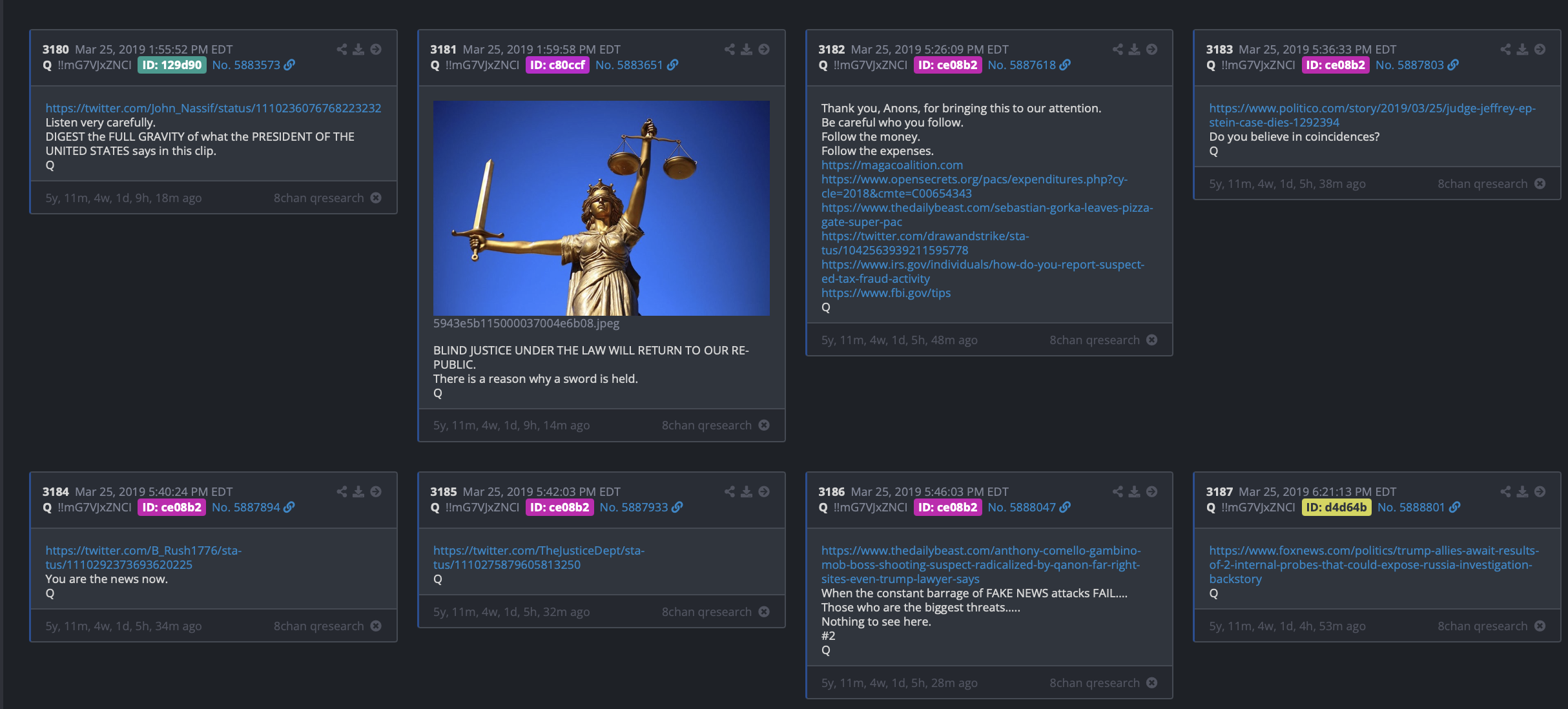Open dailybeast sebastian-gorka article link
Screen dimensions: 1568x709
point(987,214)
